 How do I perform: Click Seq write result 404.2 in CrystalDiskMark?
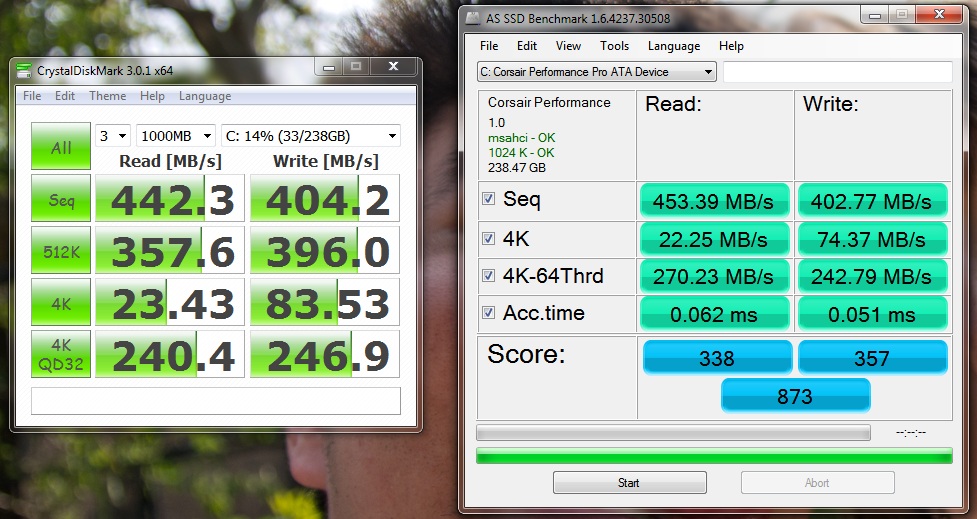(325, 199)
